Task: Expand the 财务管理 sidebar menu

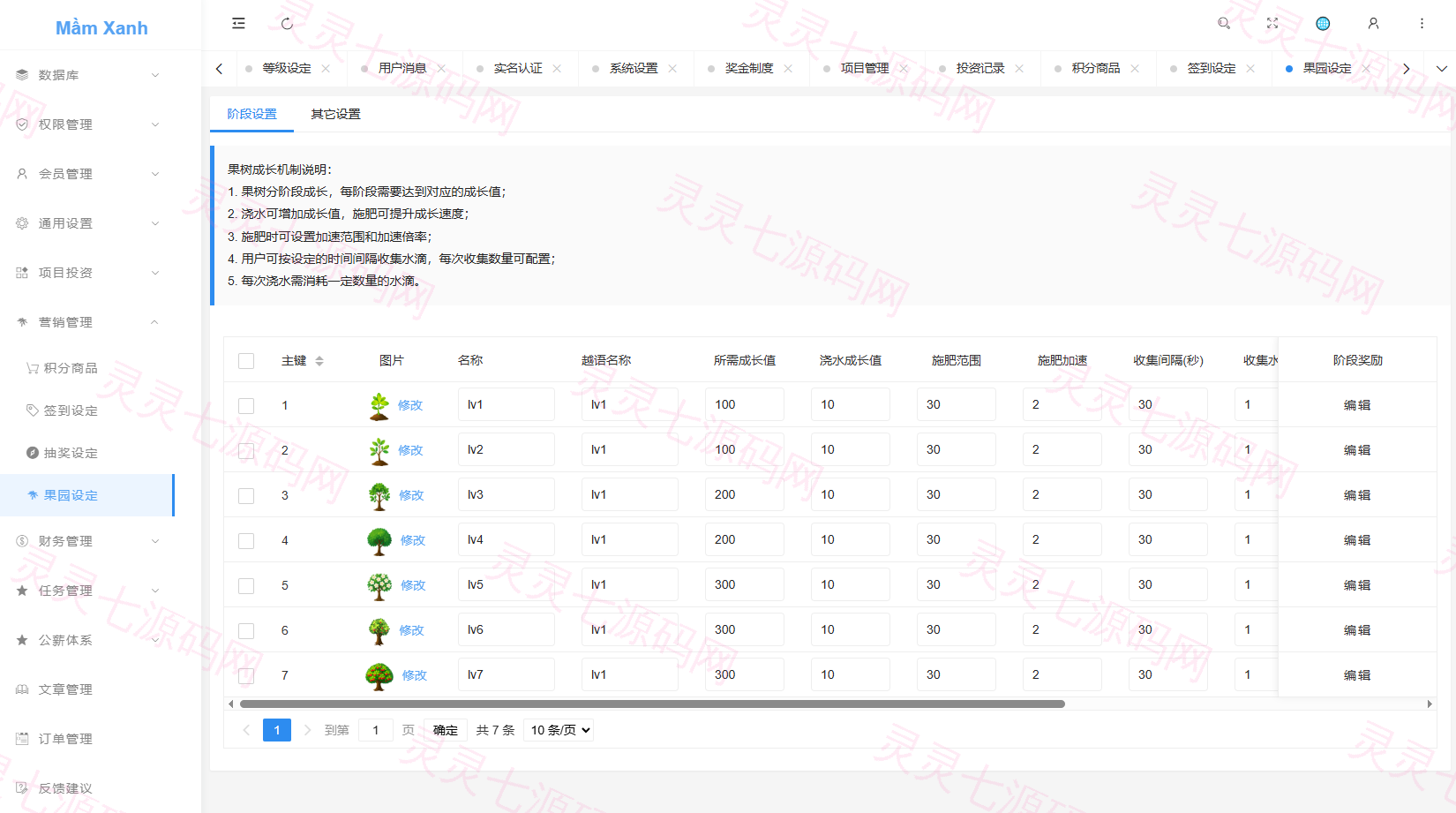Action: [87, 541]
